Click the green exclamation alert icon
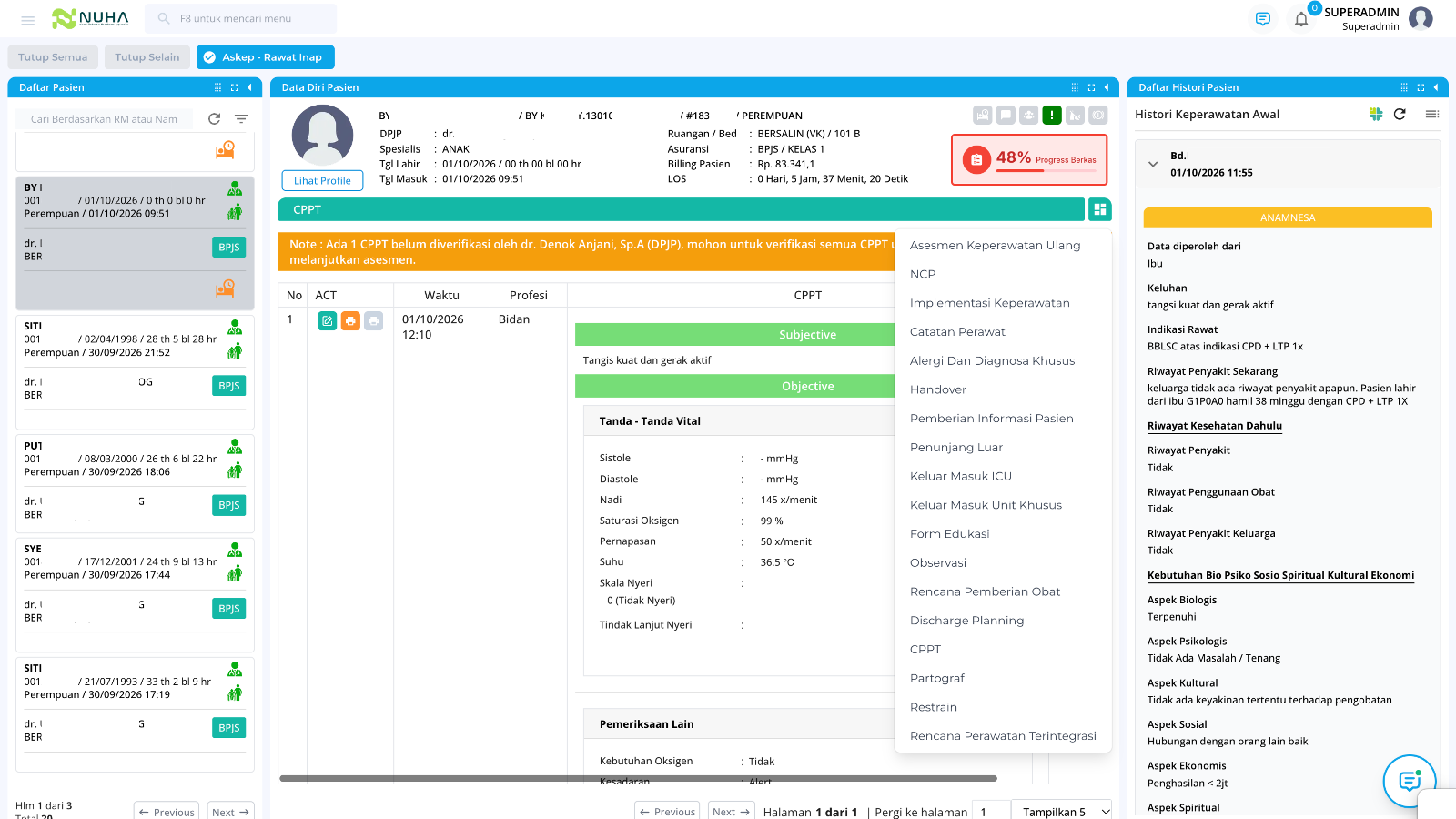Image resolution: width=1456 pixels, height=819 pixels. 1052,115
